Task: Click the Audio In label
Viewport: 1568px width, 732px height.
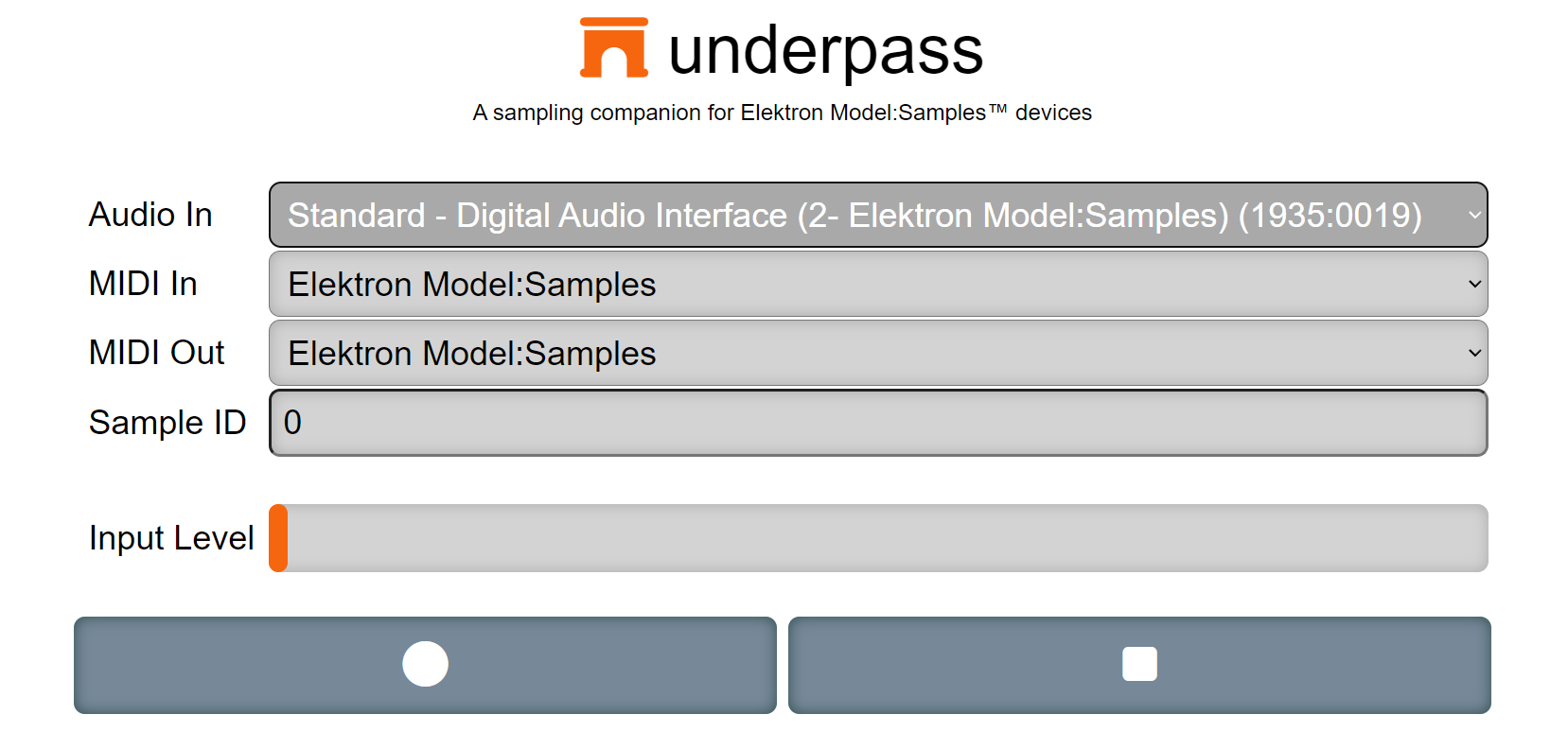Action: click(x=150, y=215)
